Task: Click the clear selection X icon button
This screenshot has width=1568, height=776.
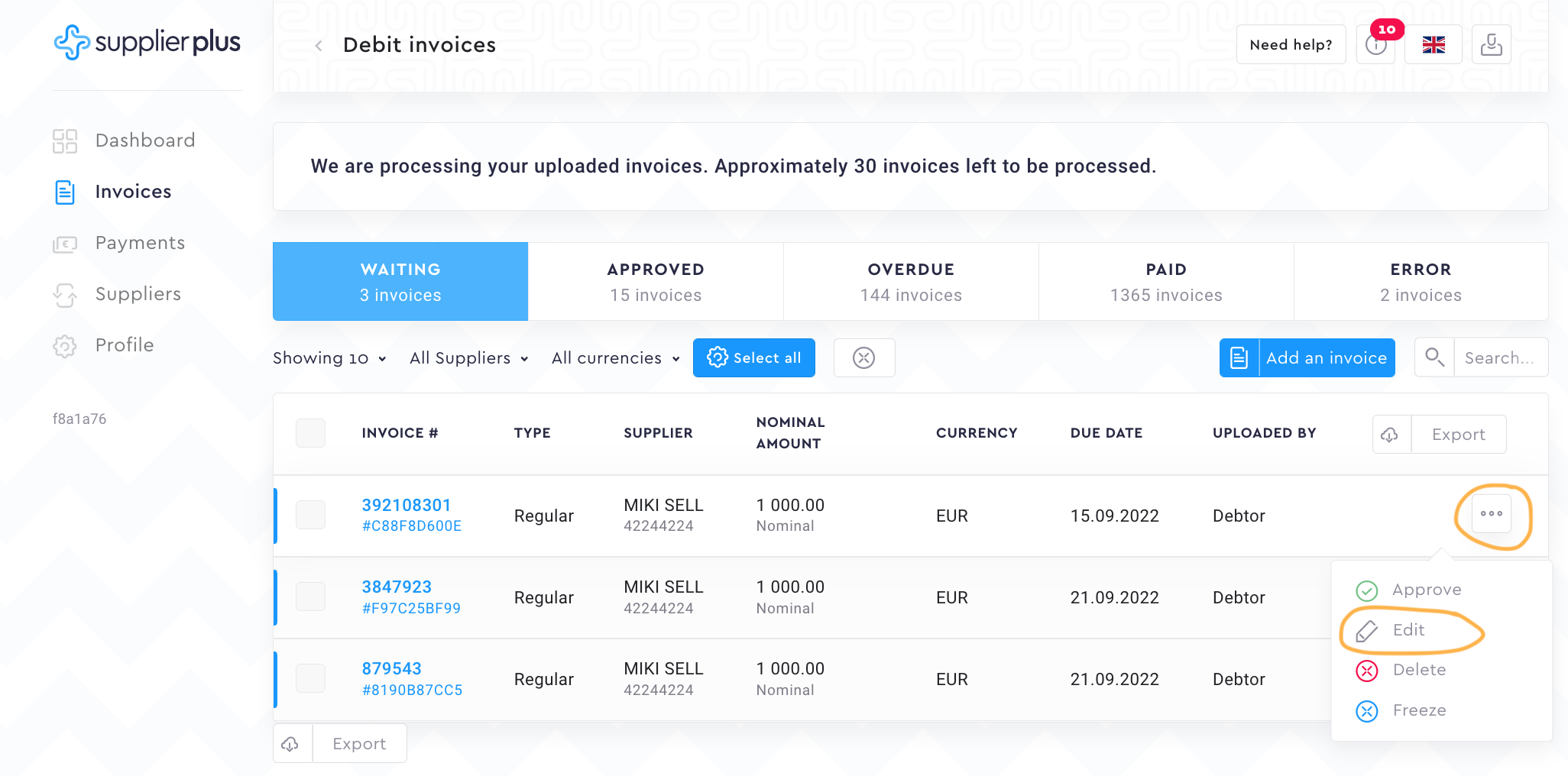Action: (863, 357)
